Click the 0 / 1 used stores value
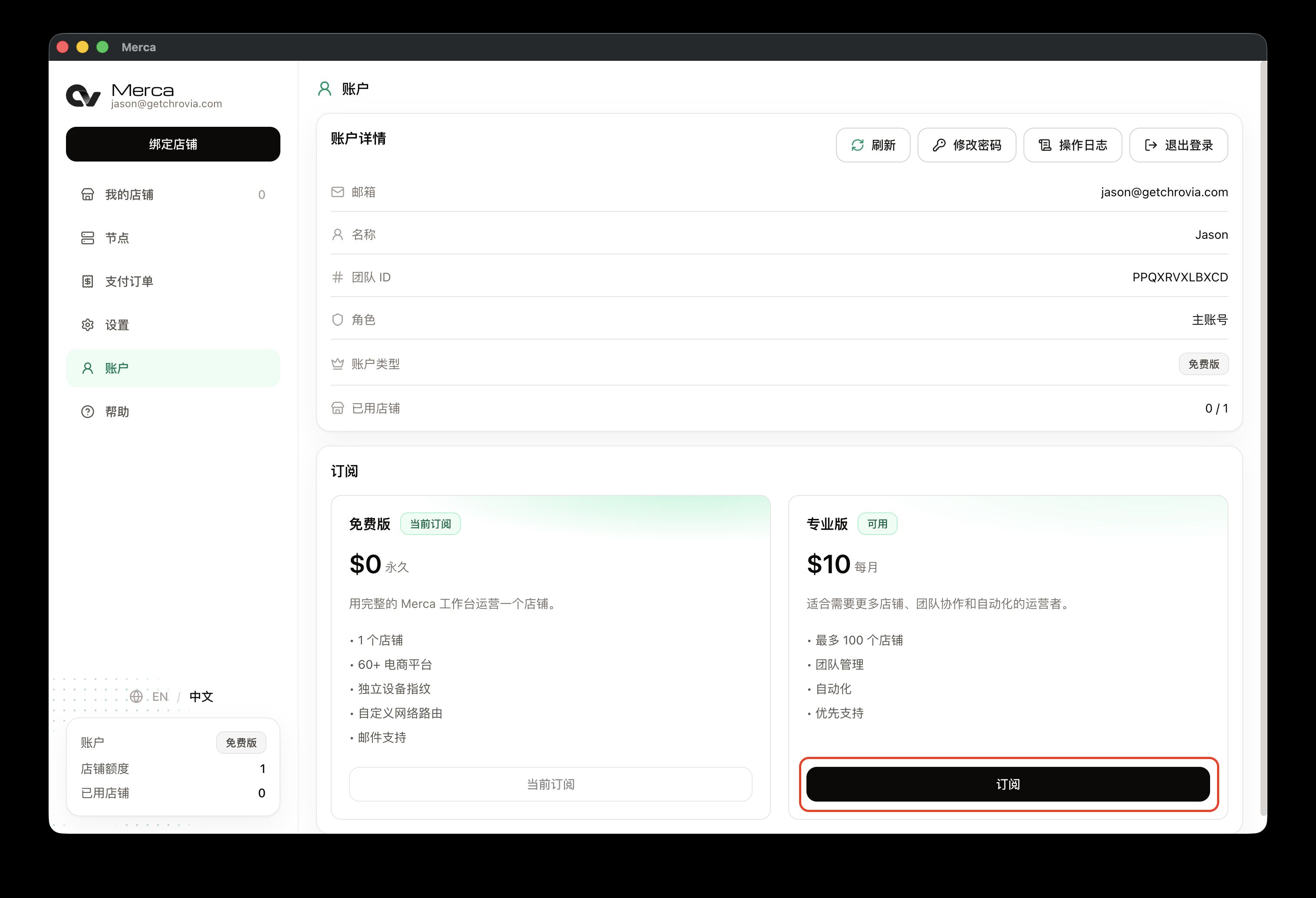 (x=1216, y=408)
